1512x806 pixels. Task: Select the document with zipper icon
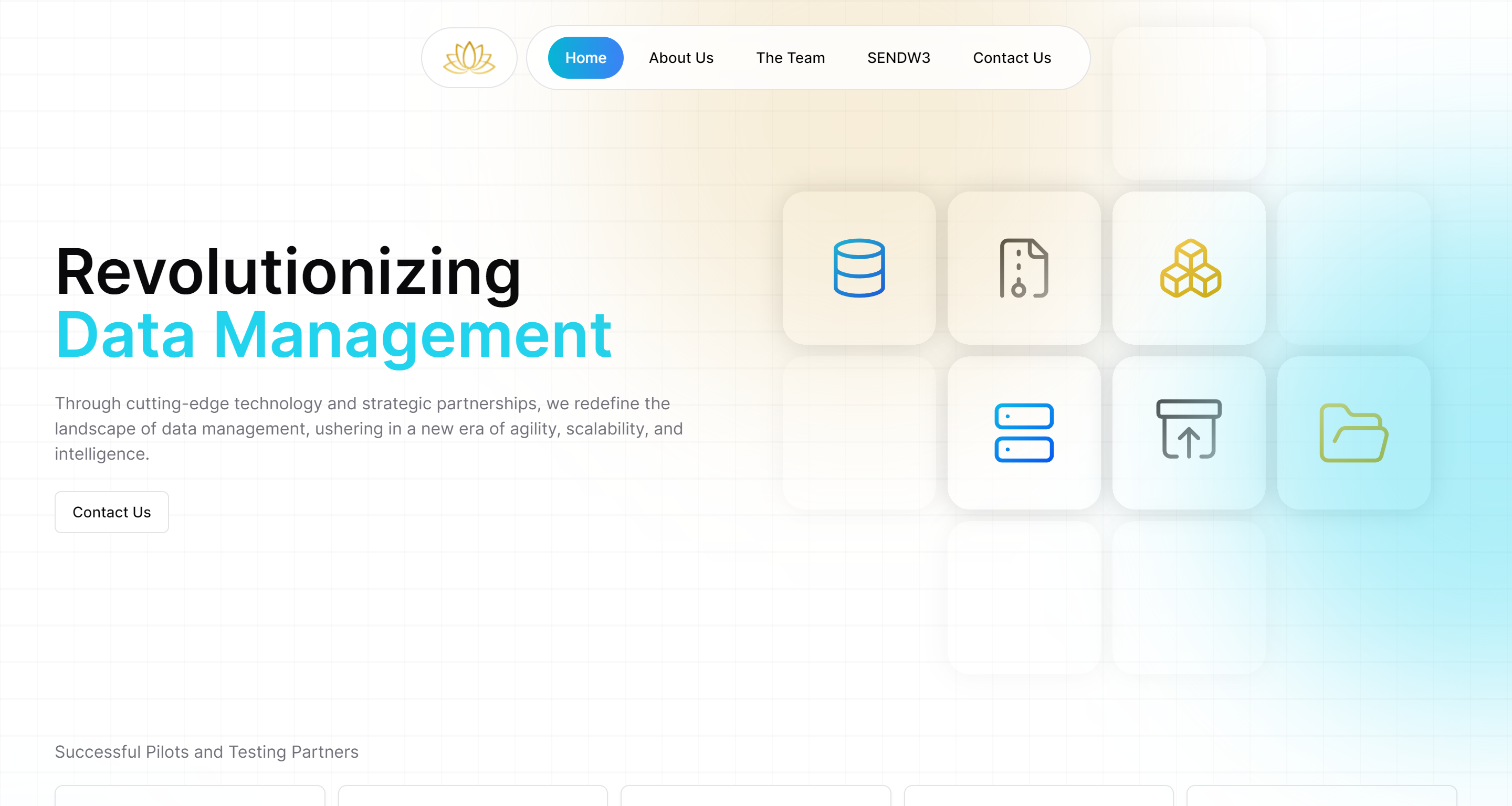tap(1024, 269)
